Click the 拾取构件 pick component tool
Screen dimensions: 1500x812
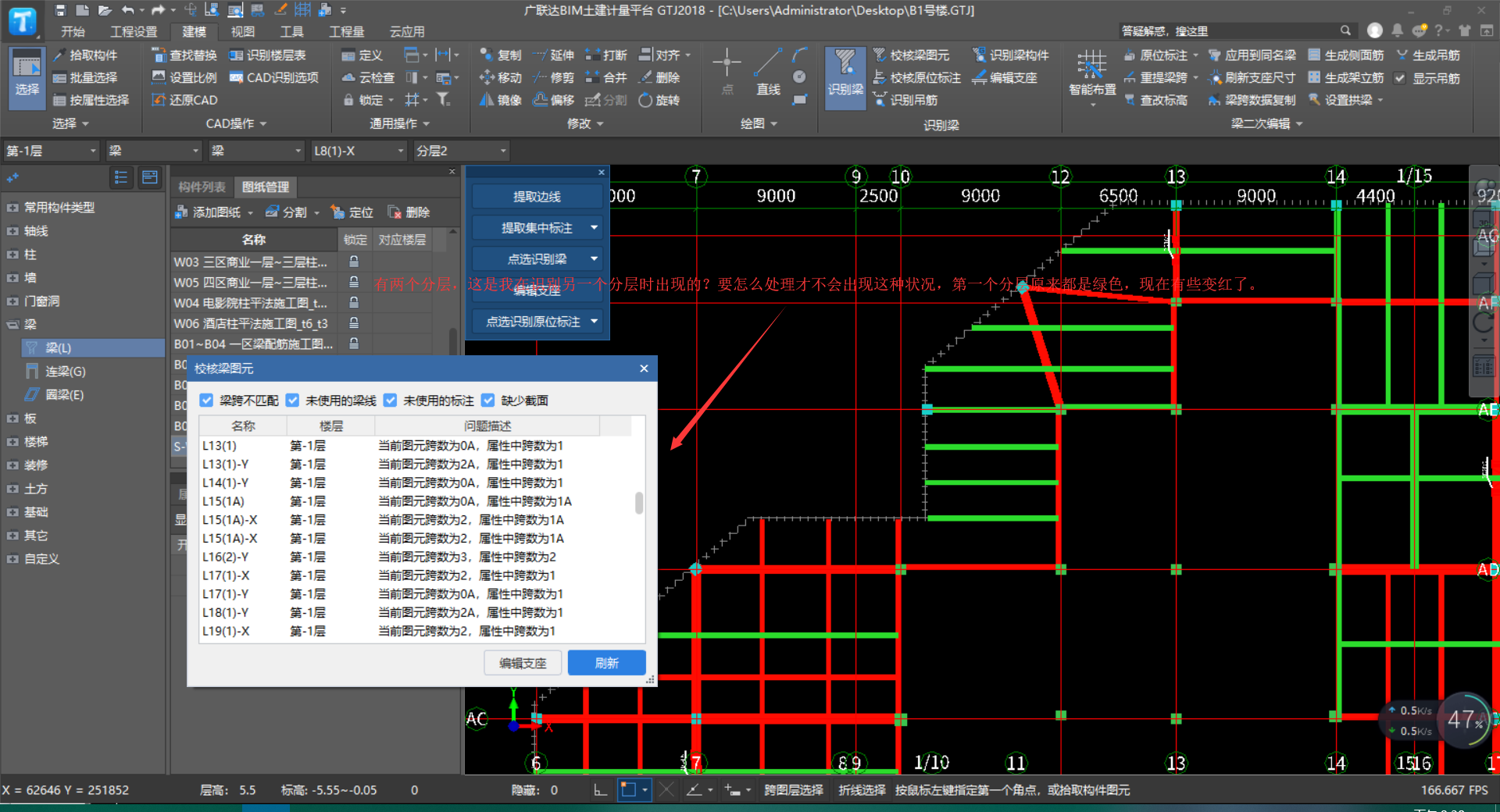point(85,55)
